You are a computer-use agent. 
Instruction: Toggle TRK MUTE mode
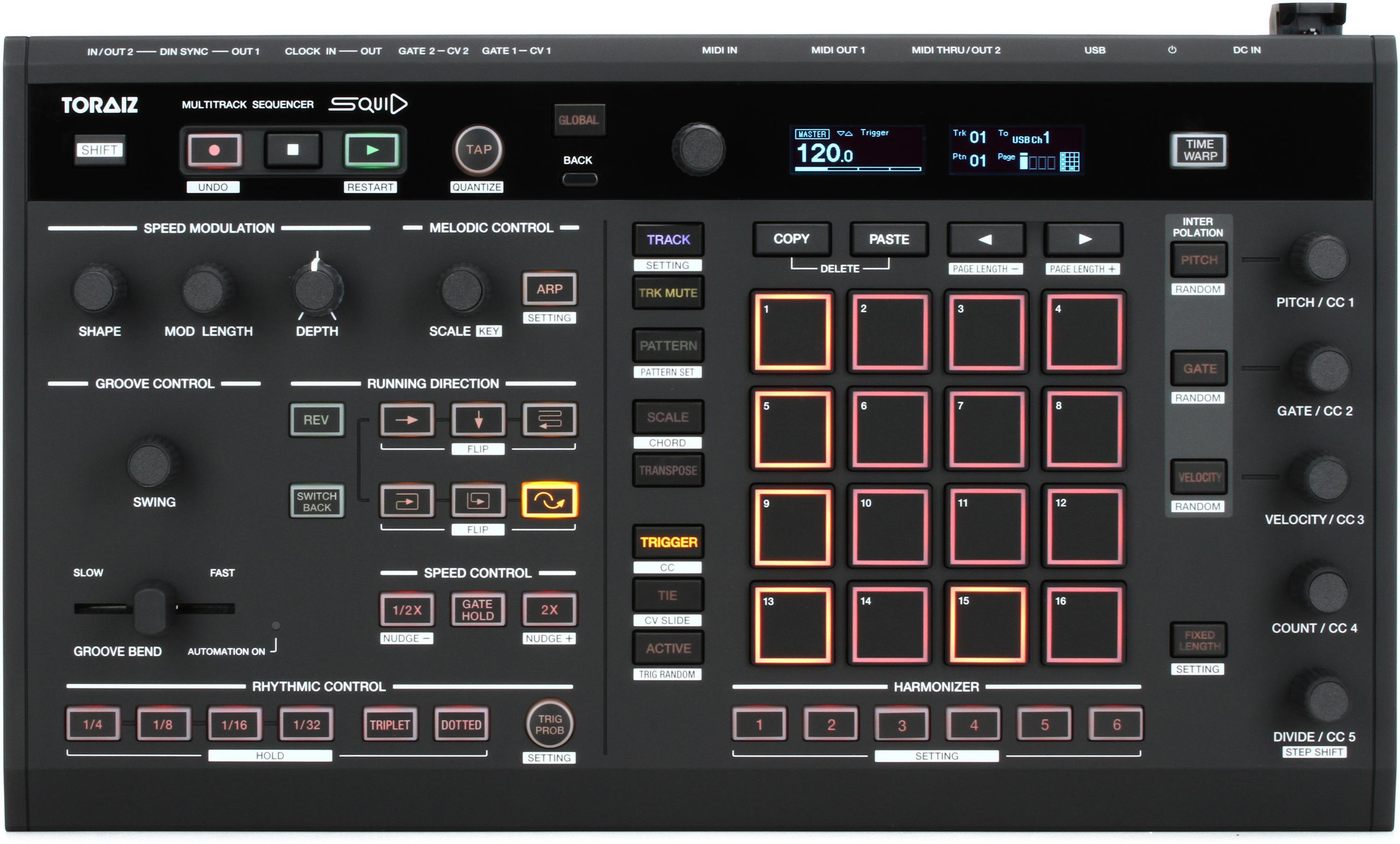668,293
